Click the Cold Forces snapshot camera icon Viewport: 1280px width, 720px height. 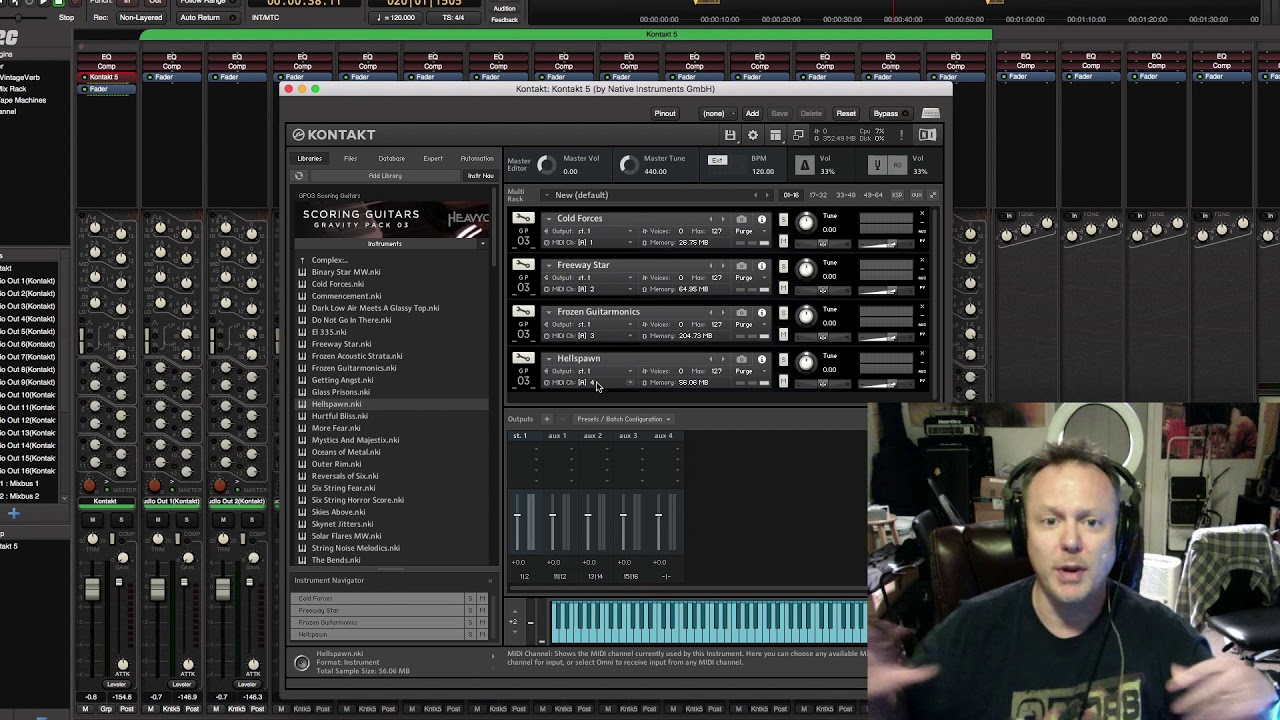click(x=741, y=219)
